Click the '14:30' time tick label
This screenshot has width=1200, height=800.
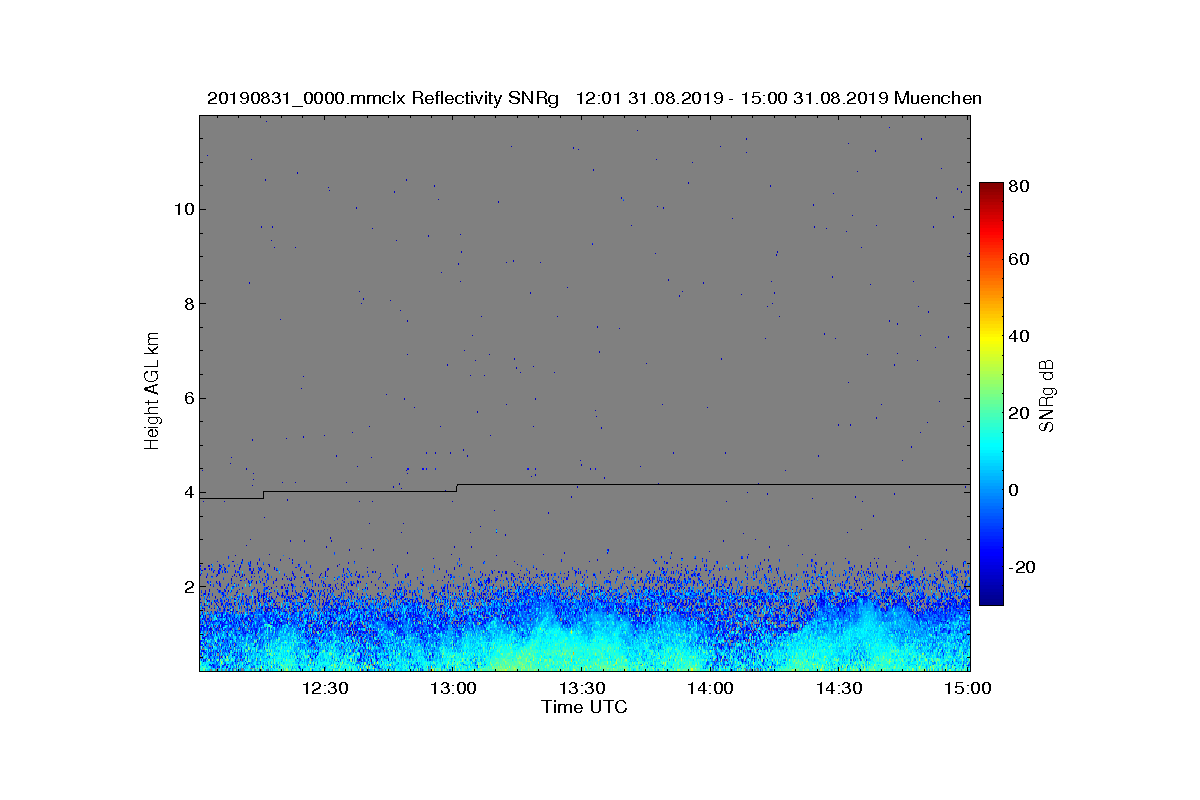click(840, 689)
